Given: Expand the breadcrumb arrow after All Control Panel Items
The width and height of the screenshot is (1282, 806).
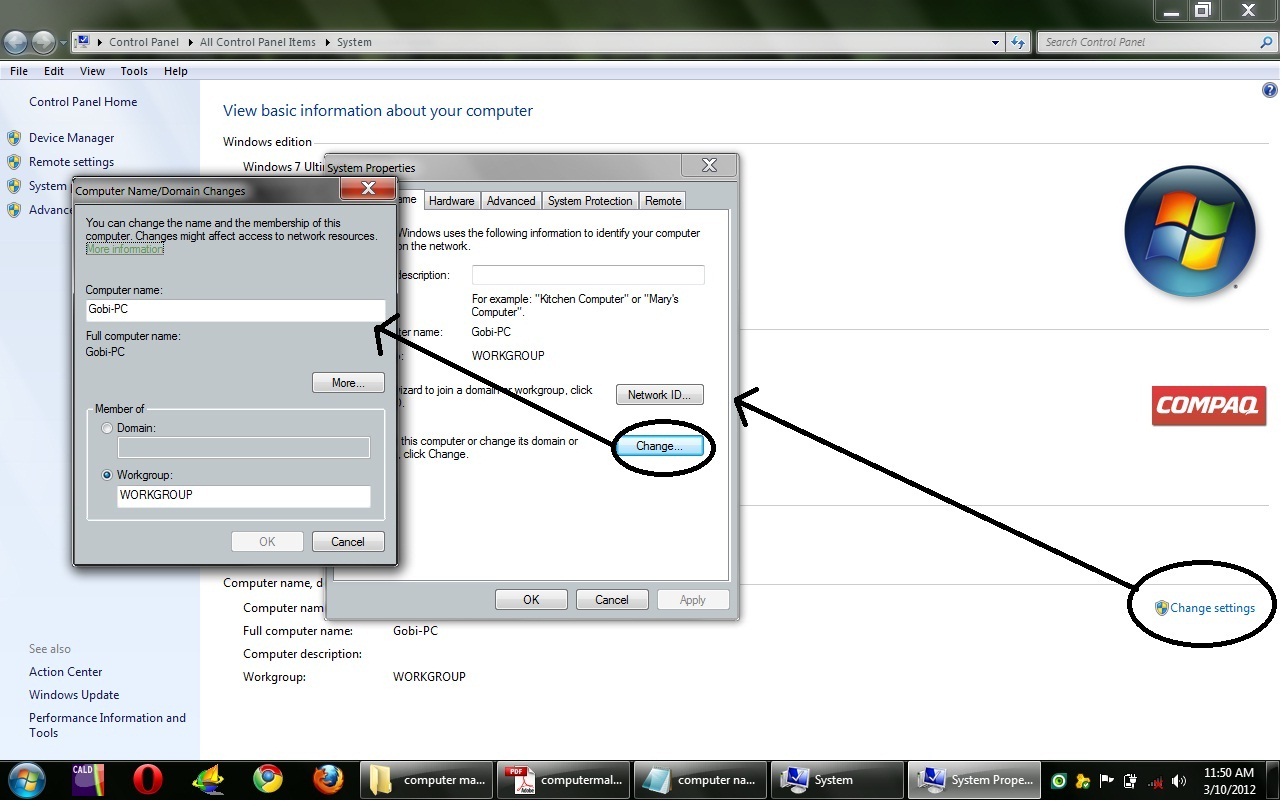Looking at the screenshot, I should click(326, 42).
